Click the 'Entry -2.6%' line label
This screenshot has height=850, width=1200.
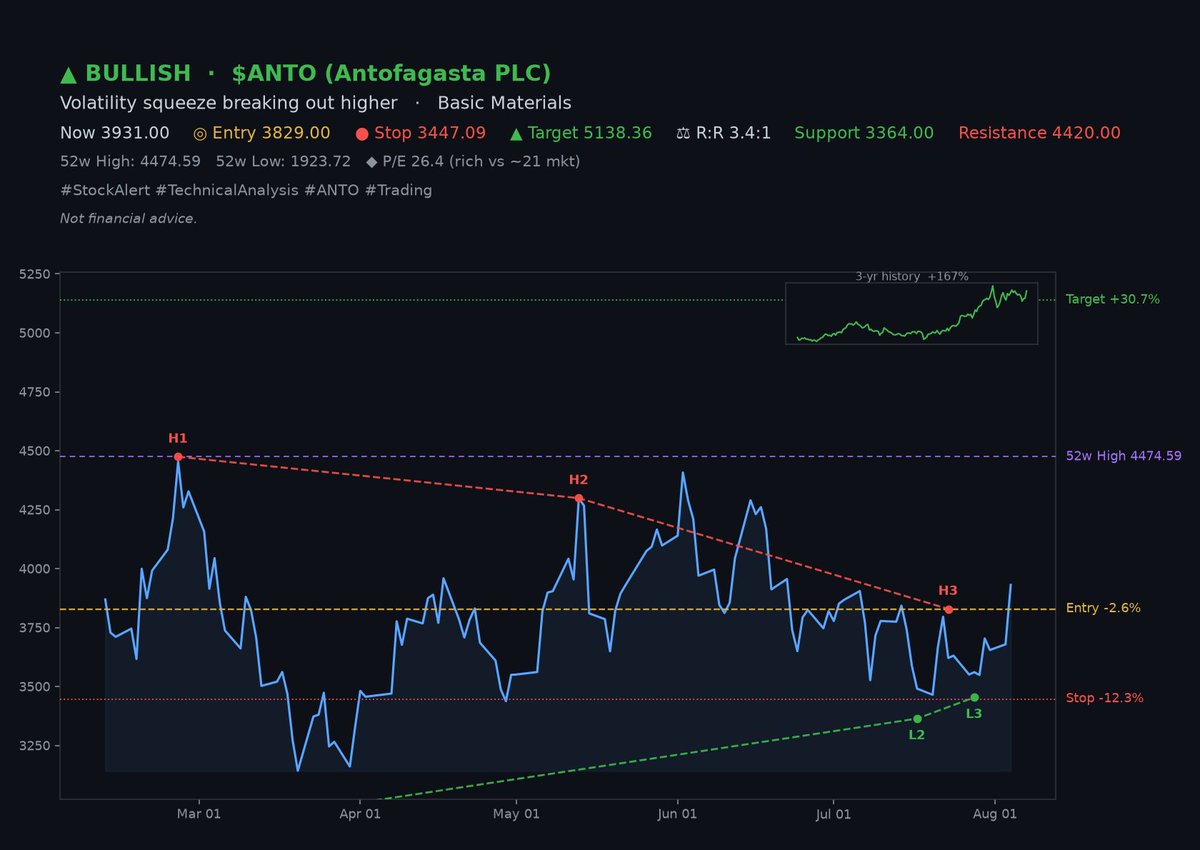coord(1103,608)
